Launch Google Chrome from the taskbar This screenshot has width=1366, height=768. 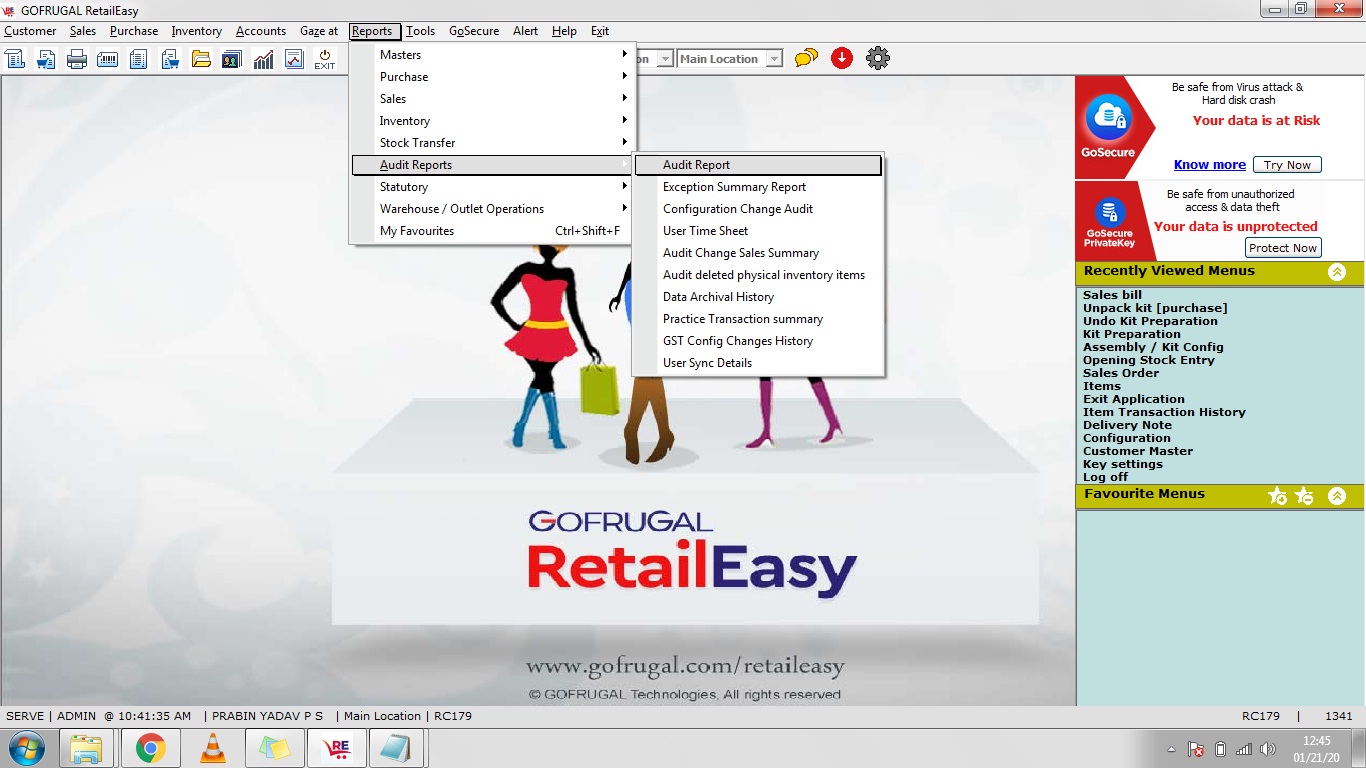tap(150, 748)
